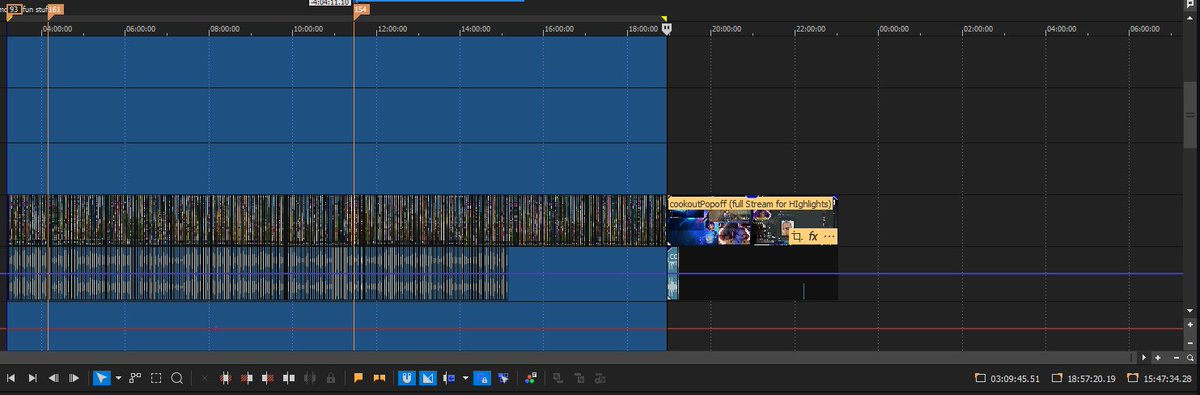1200x395 pixels.
Task: Open the three-dots menu on cookoutPopoff clip
Action: click(x=829, y=237)
